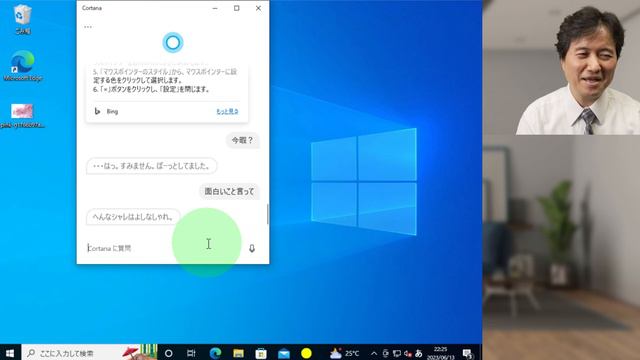Viewport: 640px width, 360px height.
Task: Open the Recycle Bin desktop icon
Action: pyautogui.click(x=22, y=19)
